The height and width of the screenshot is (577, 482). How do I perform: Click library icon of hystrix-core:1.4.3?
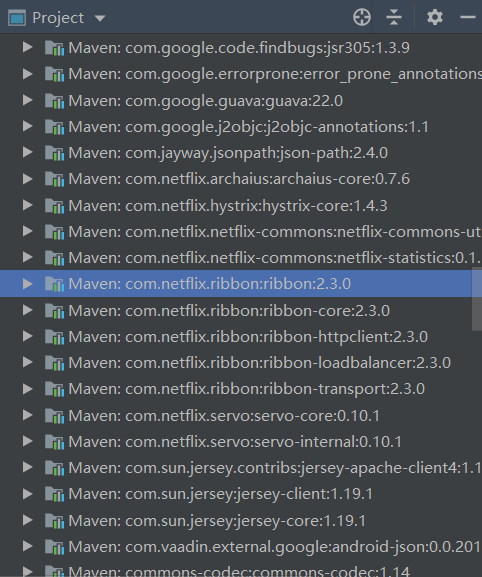[54, 206]
